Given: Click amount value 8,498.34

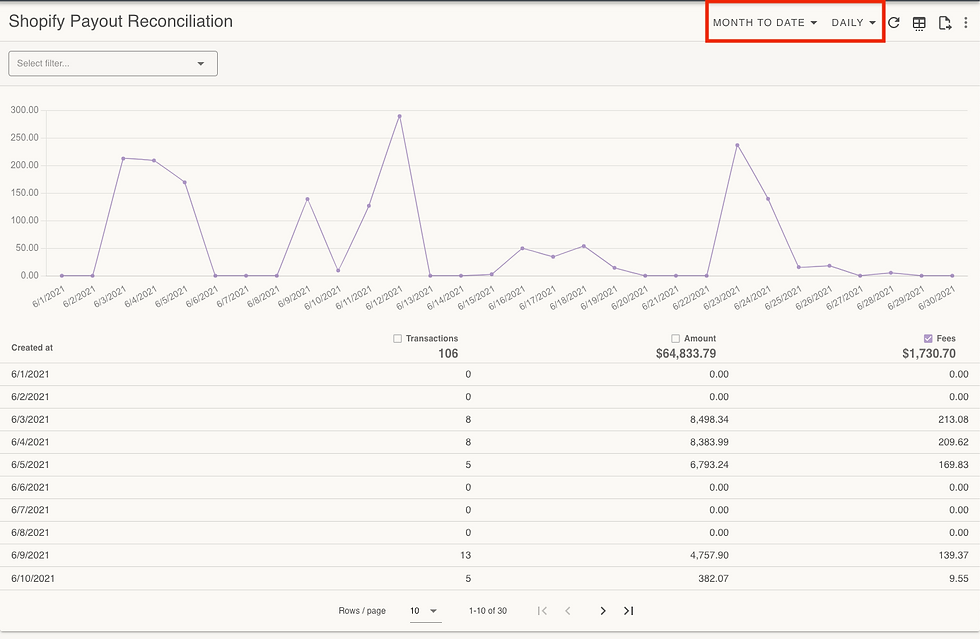Looking at the screenshot, I should coord(709,420).
